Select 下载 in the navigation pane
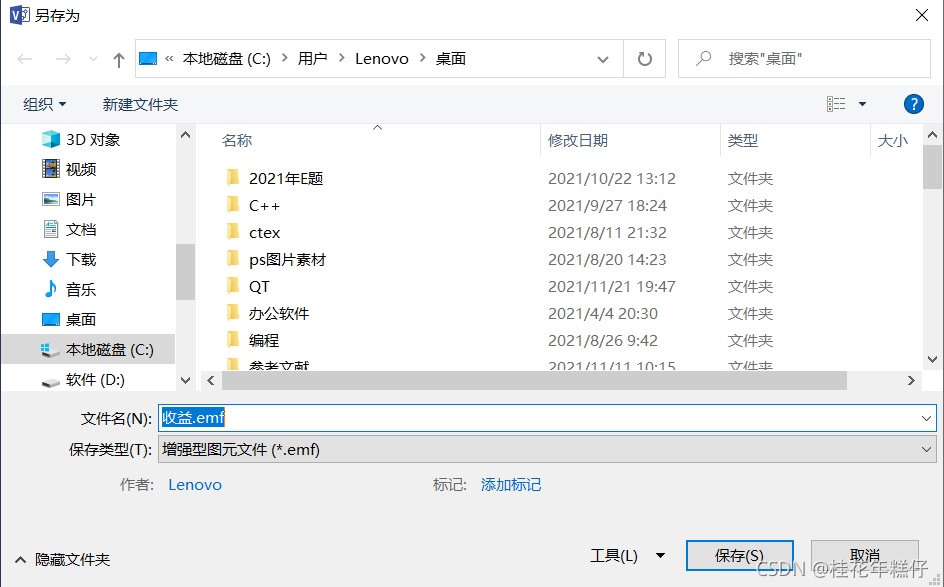Viewport: 944px width, 587px height. coord(81,259)
